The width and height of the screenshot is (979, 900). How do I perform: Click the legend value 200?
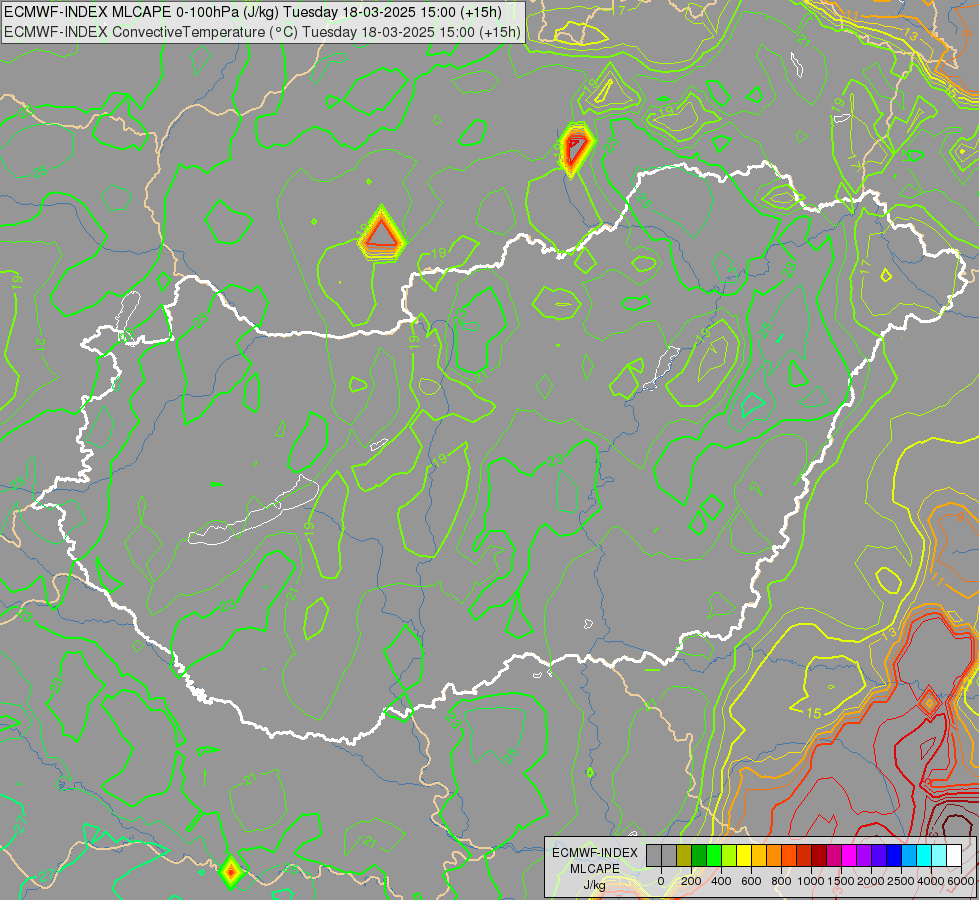pos(691,881)
